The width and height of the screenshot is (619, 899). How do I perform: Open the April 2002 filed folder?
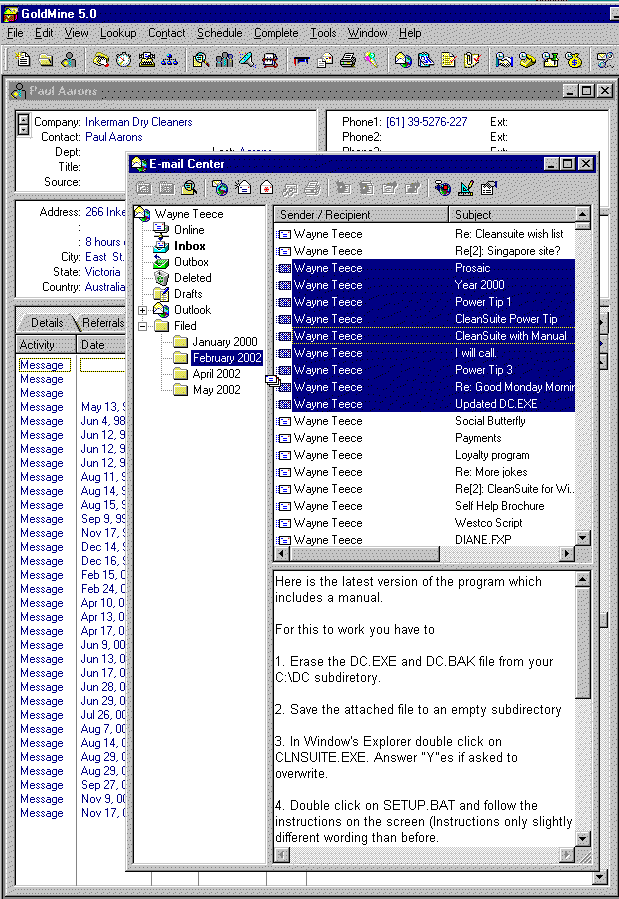216,374
